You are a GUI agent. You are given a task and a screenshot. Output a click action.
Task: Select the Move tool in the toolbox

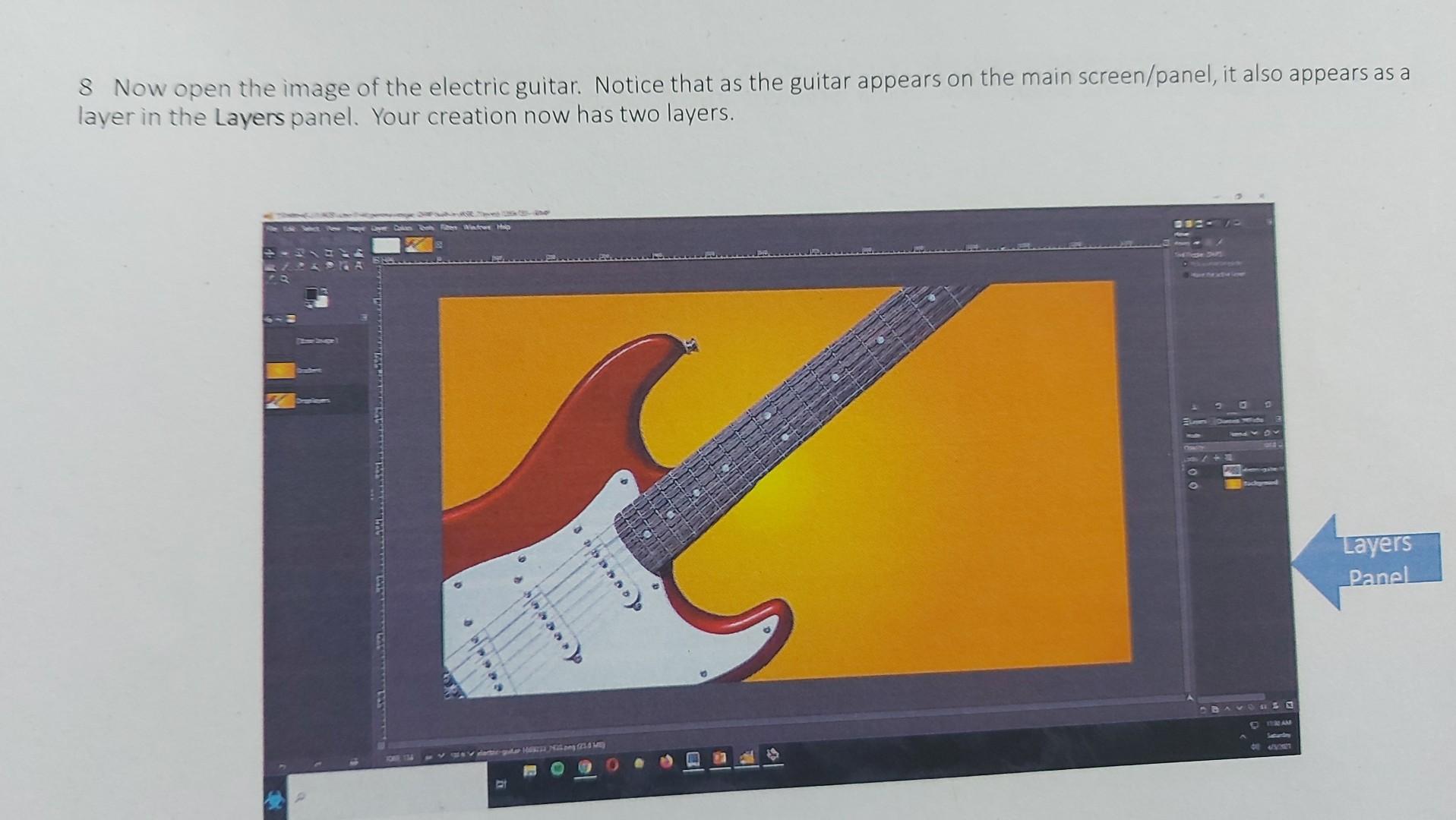tap(270, 252)
